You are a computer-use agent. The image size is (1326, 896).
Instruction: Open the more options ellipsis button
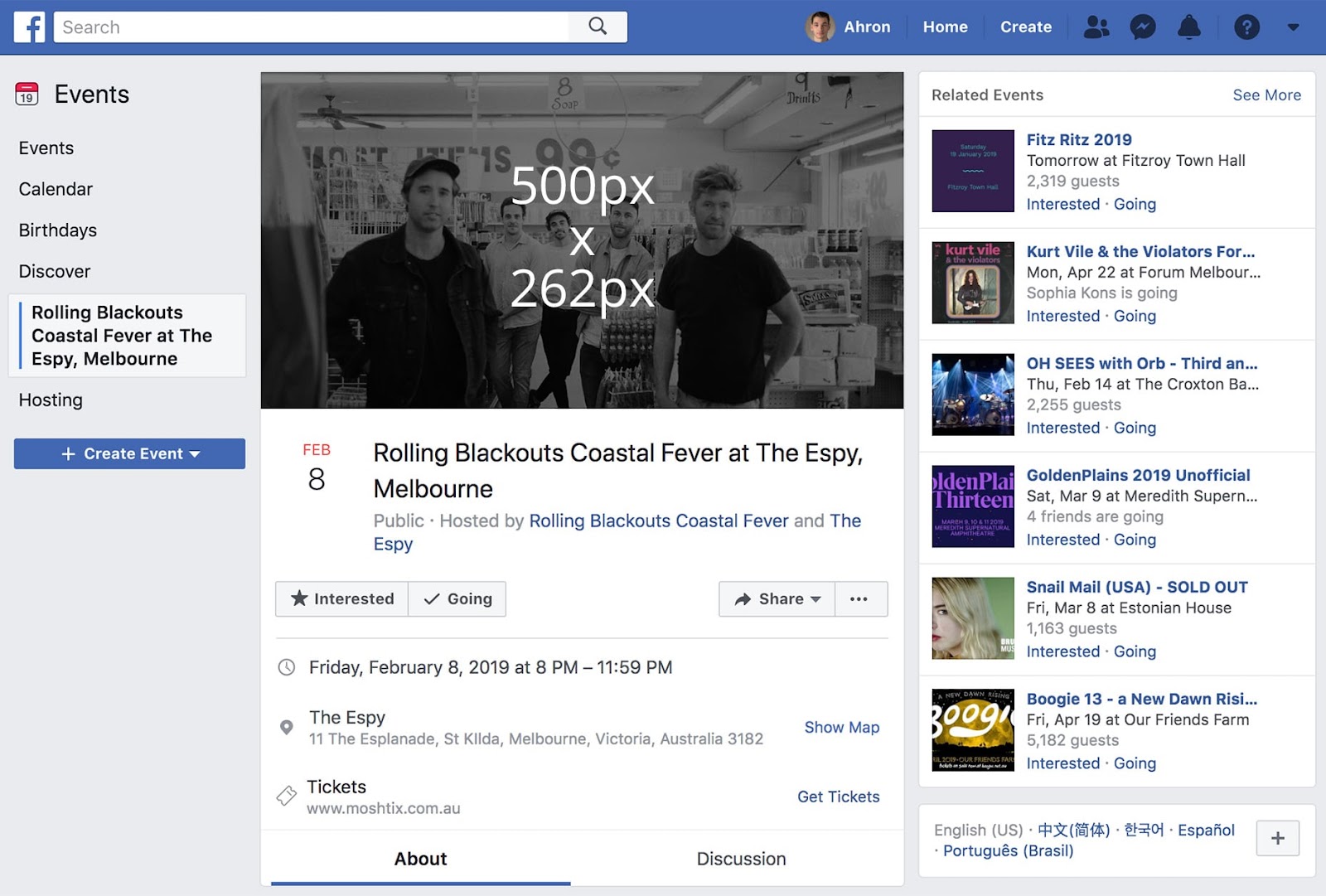point(859,599)
